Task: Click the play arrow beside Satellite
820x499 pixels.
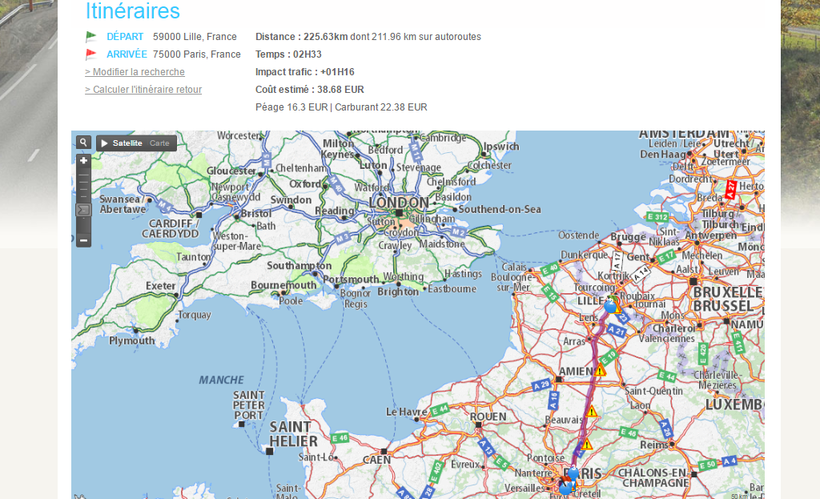Action: click(x=104, y=143)
